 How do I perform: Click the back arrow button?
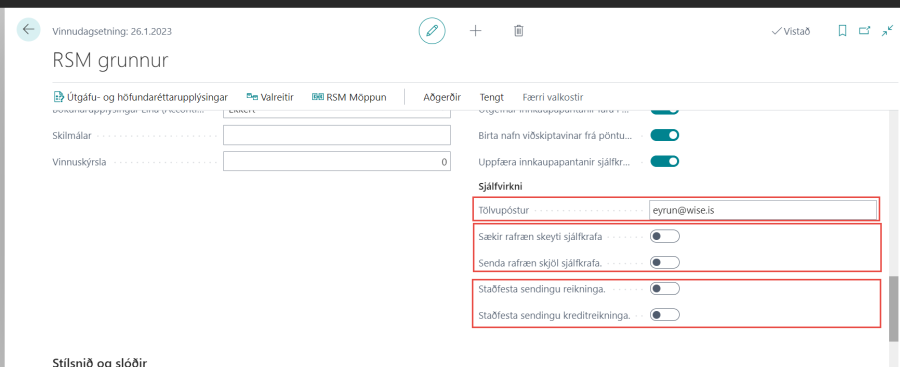pyautogui.click(x=28, y=29)
